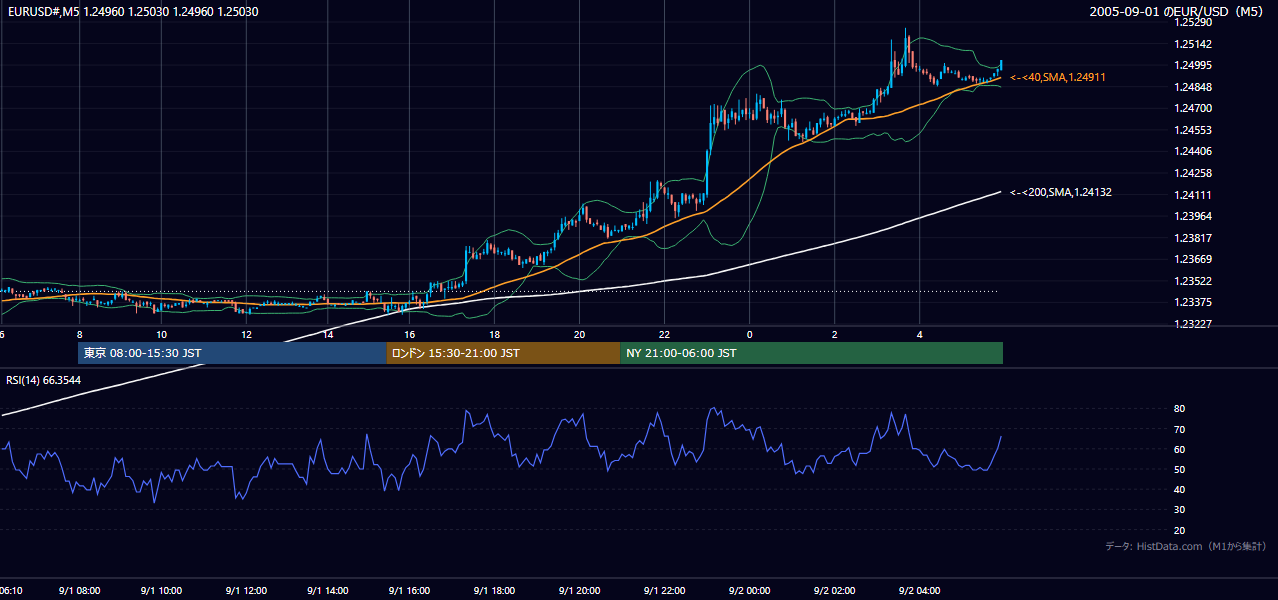The width and height of the screenshot is (1278, 600).
Task: Click the RSI 70 level label
Action: click(x=1179, y=429)
